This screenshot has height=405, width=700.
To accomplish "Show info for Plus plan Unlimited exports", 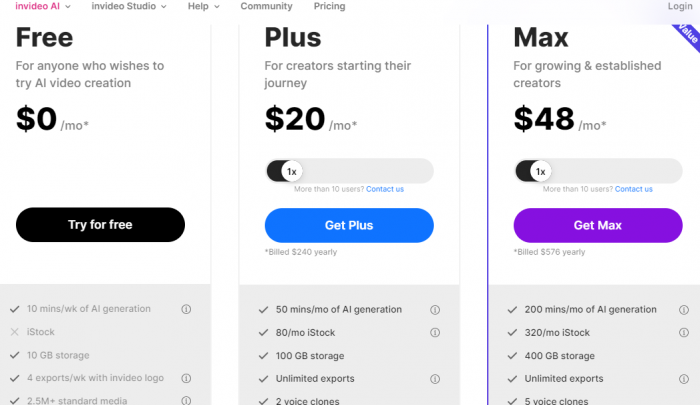I will coord(435,379).
